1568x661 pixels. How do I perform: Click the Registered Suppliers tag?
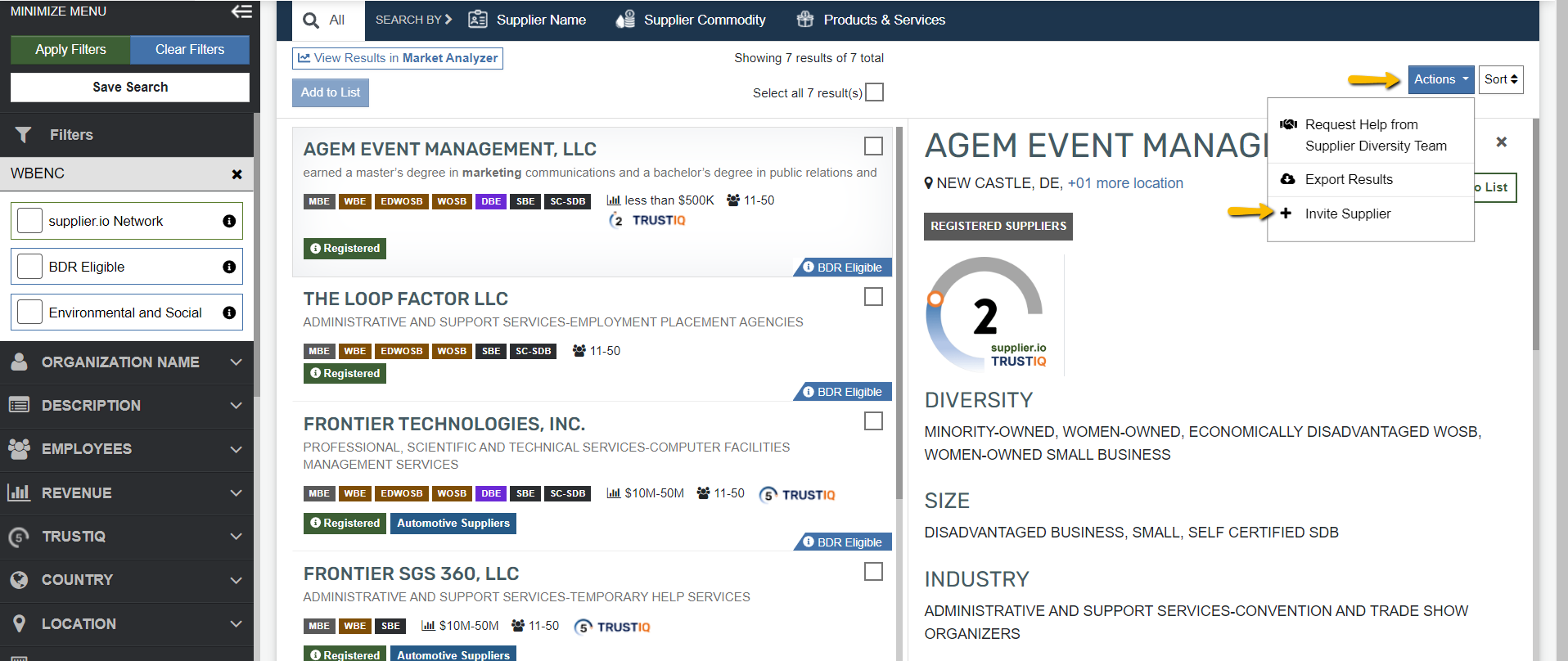tap(998, 226)
